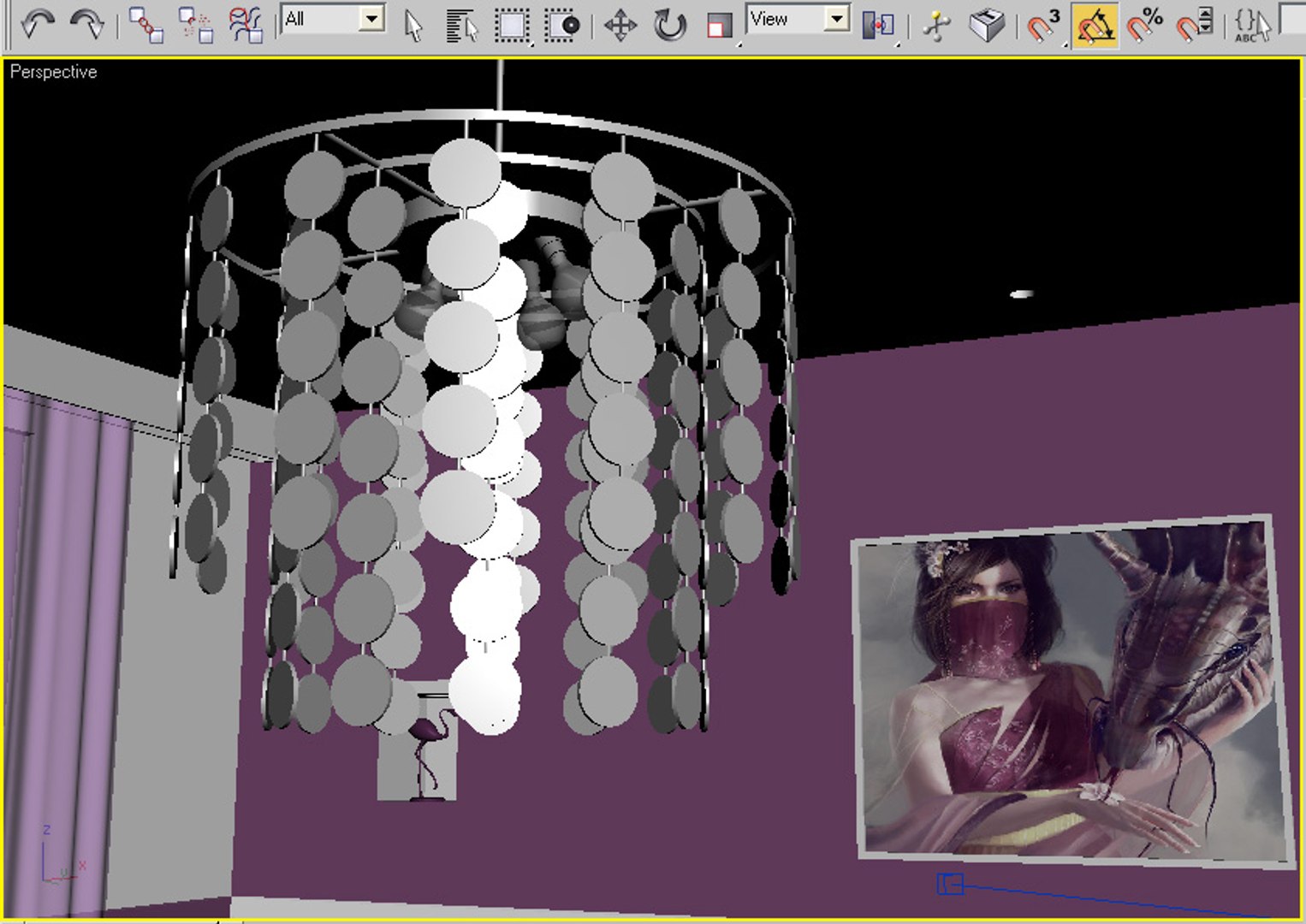
Task: Click the Perspective viewport label
Action: [x=53, y=72]
